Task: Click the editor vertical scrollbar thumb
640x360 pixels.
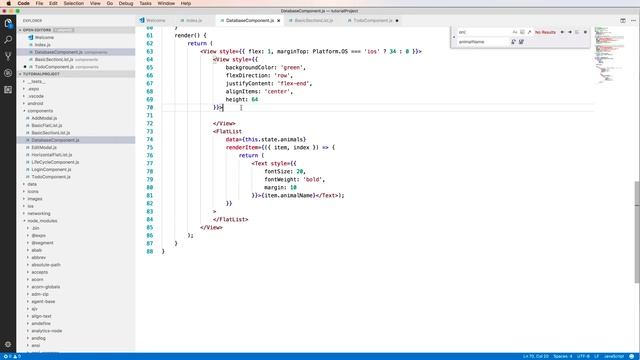Action: (637, 232)
